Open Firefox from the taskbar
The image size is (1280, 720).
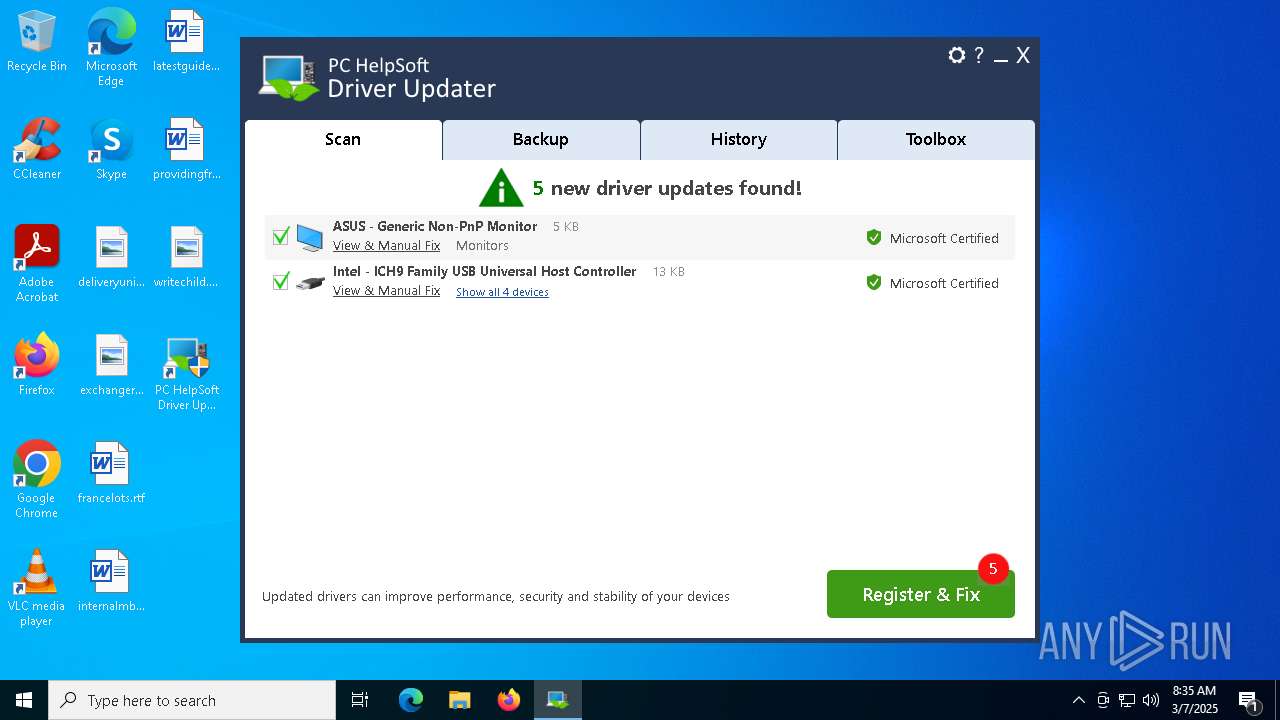tap(509, 700)
